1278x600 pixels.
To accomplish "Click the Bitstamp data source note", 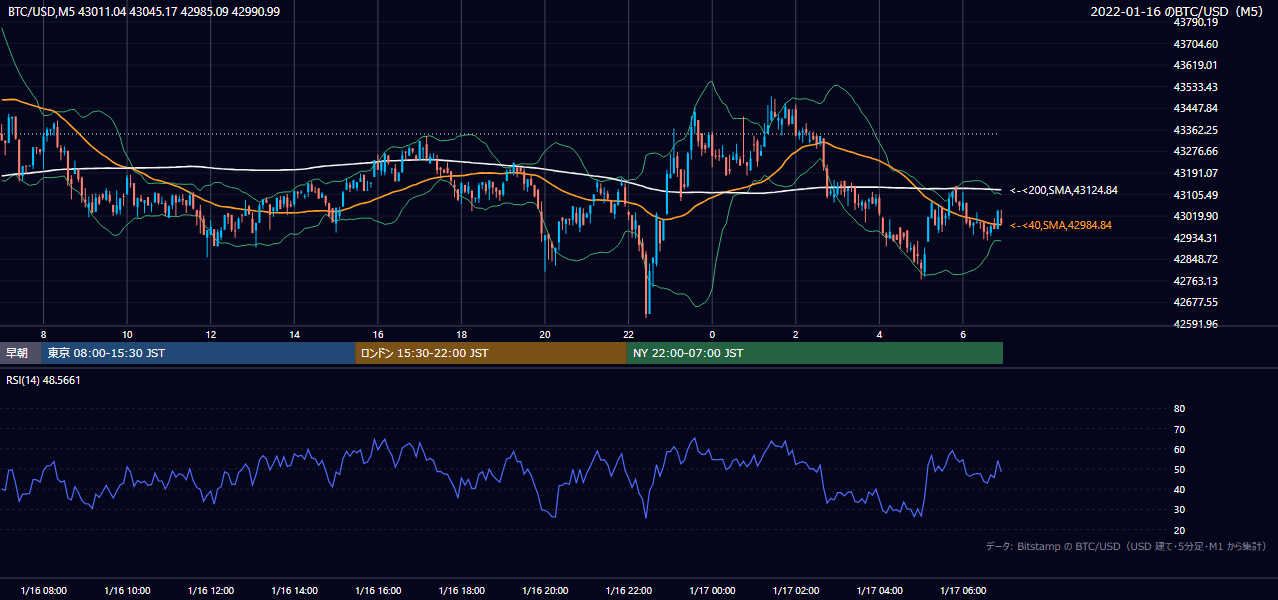I will (x=1126, y=547).
